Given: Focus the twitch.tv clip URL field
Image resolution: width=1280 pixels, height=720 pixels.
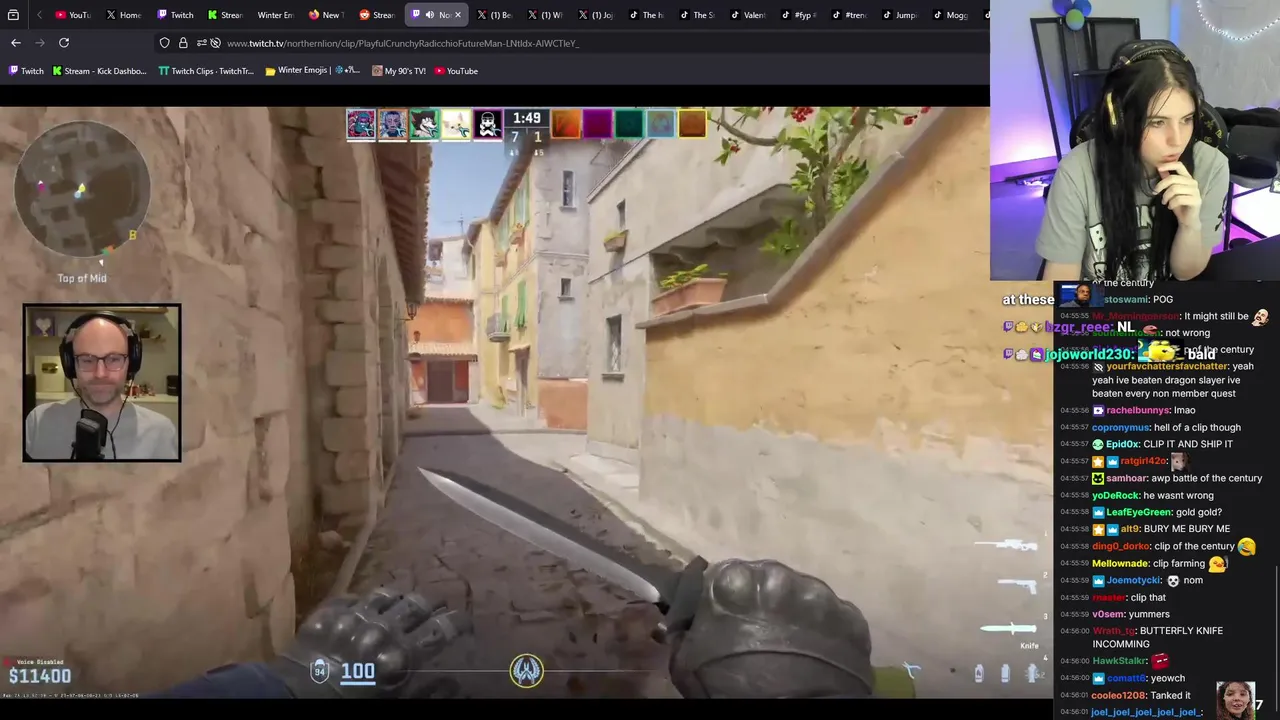Looking at the screenshot, I should coord(403,43).
